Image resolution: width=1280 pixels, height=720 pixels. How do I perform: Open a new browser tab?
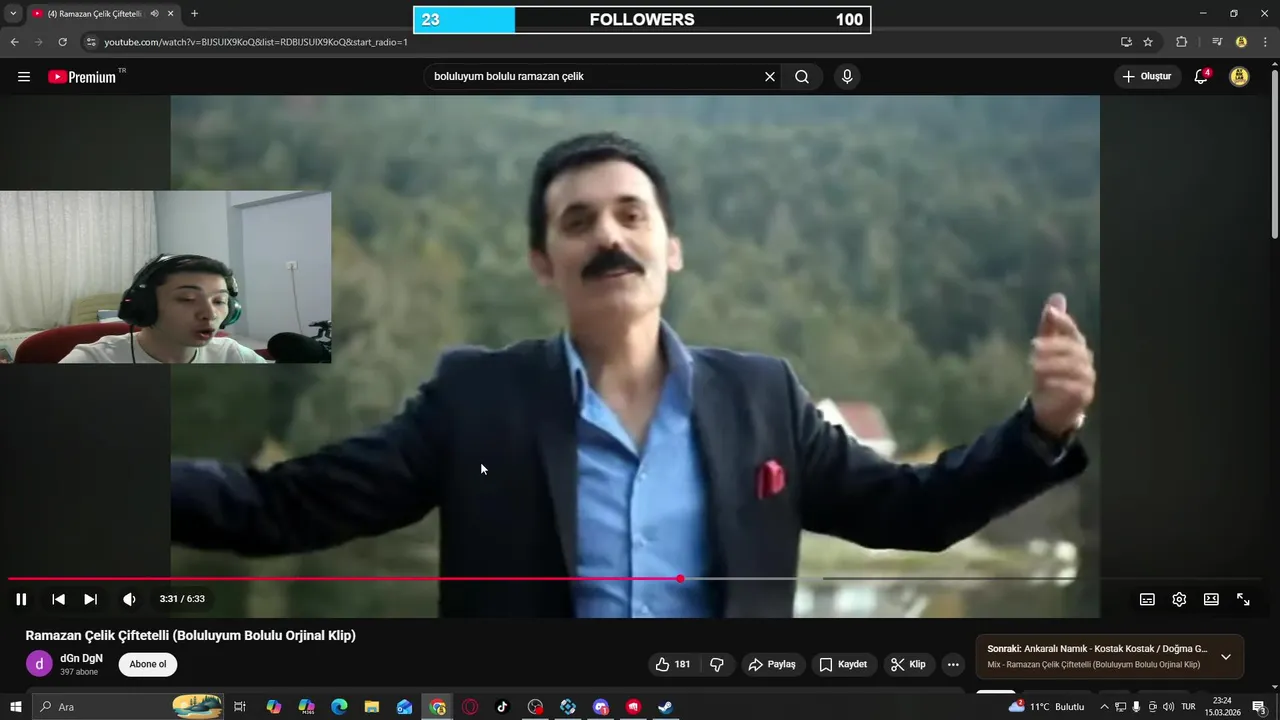point(194,14)
